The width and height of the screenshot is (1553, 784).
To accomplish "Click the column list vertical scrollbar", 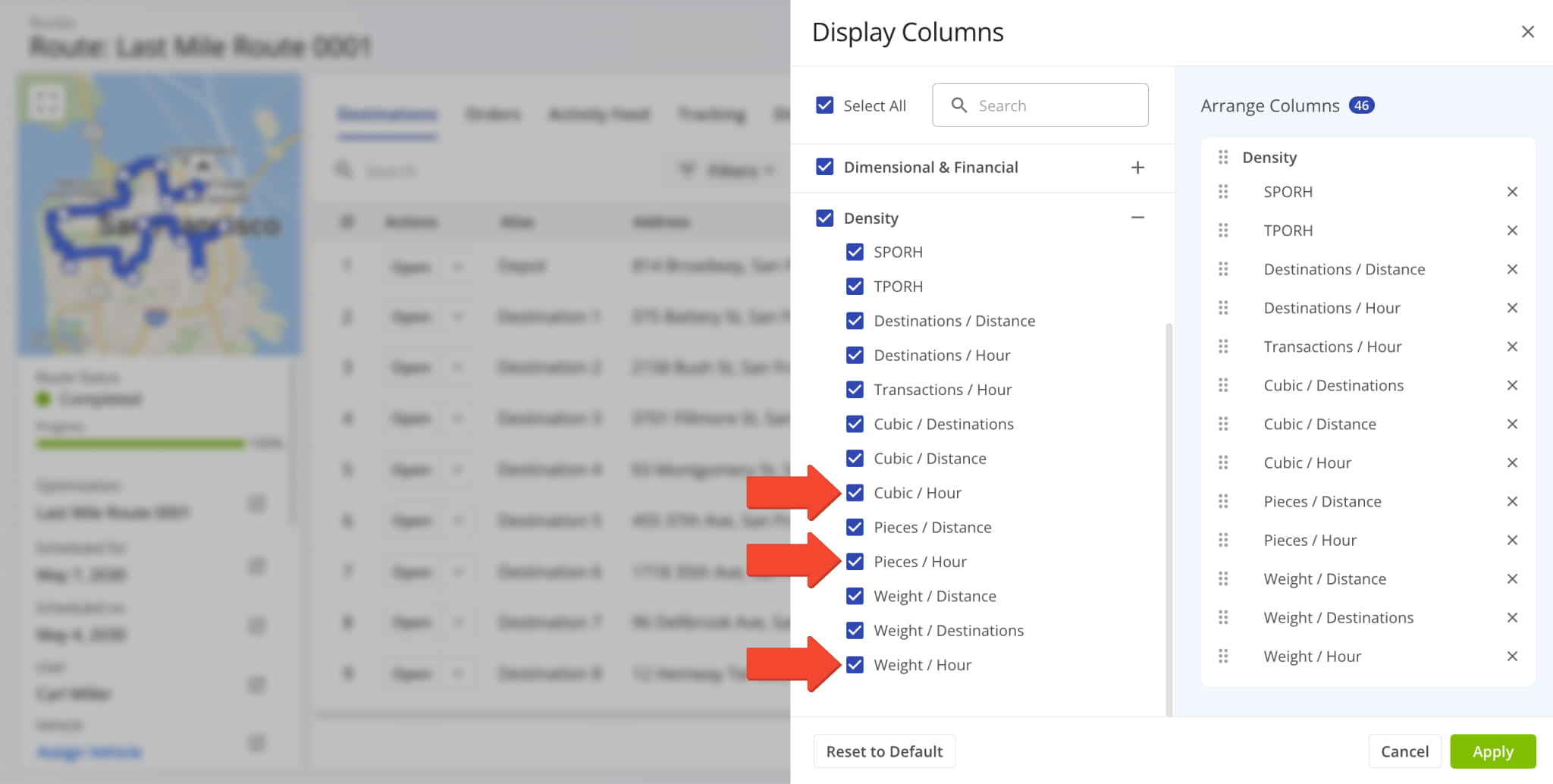I will pyautogui.click(x=1169, y=519).
